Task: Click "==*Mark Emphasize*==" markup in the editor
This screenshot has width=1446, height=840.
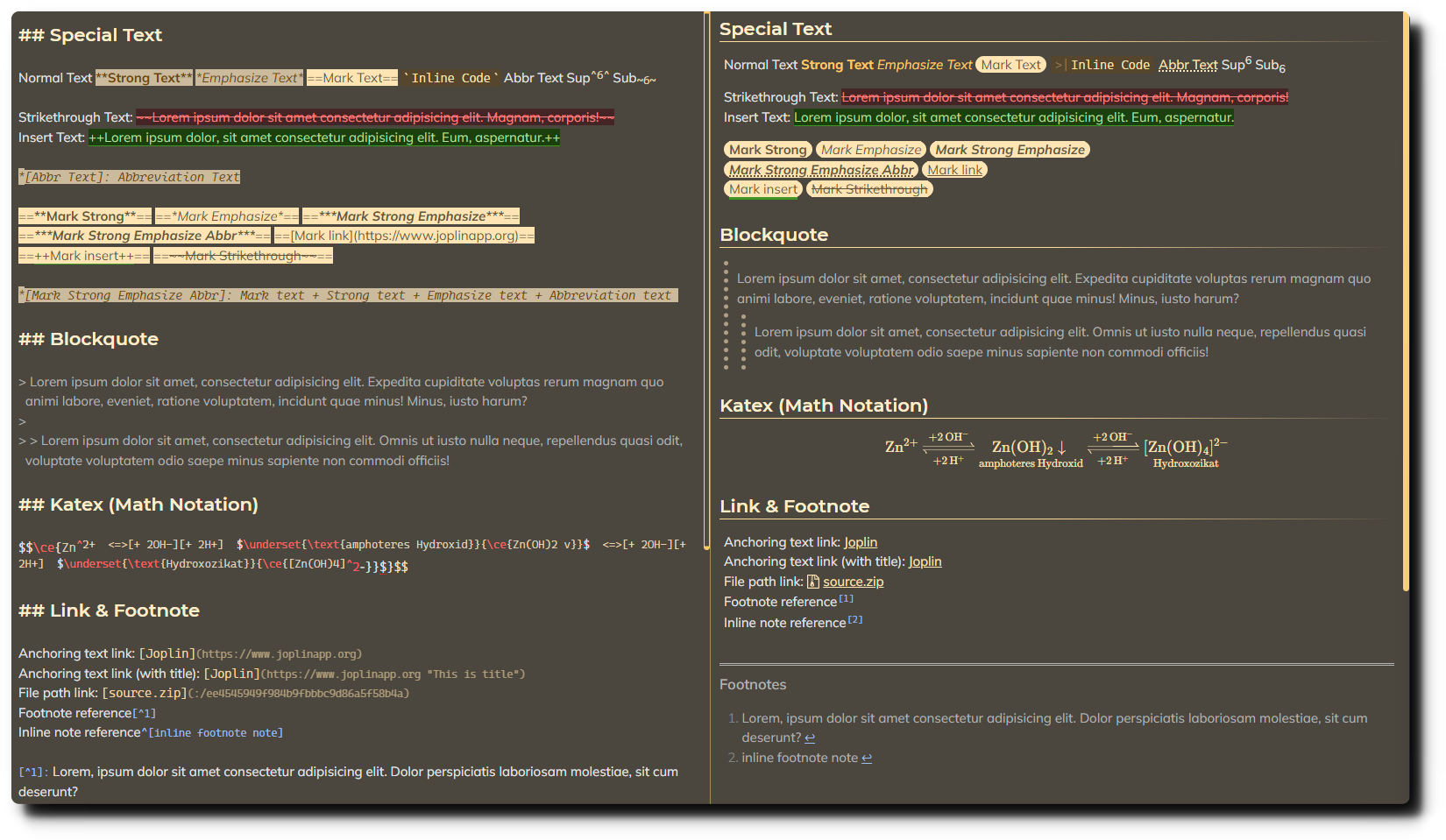Action: [x=227, y=216]
